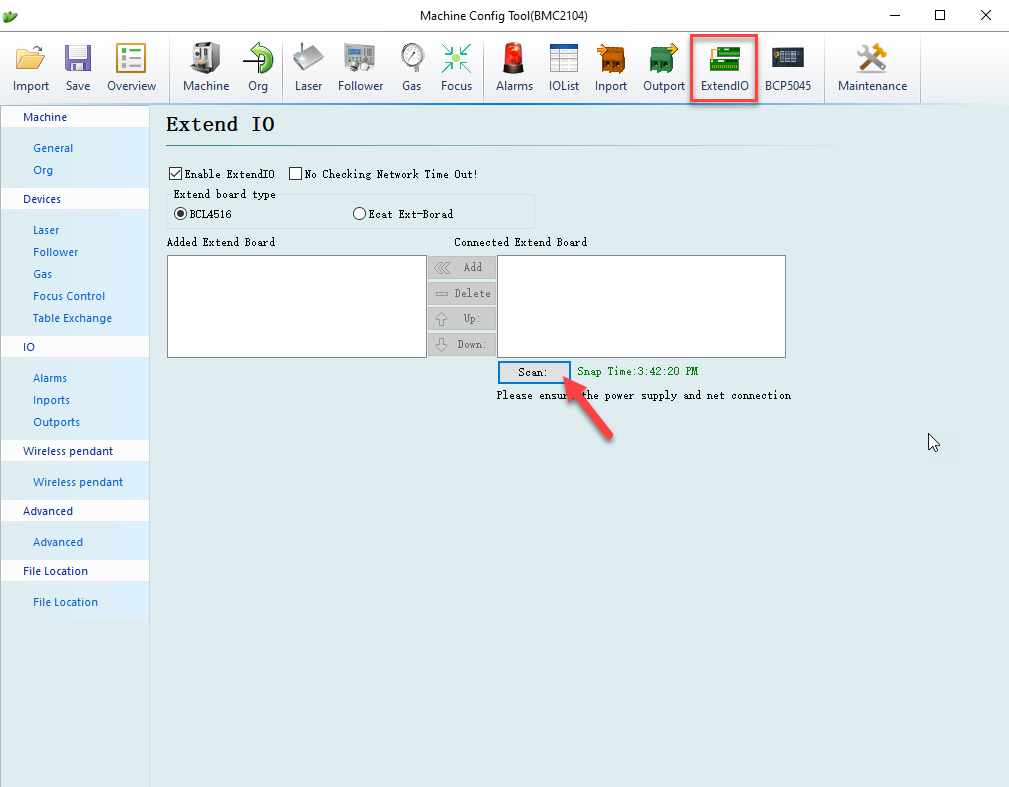Open General in the sidebar
This screenshot has height=787, width=1009.
coord(53,148)
